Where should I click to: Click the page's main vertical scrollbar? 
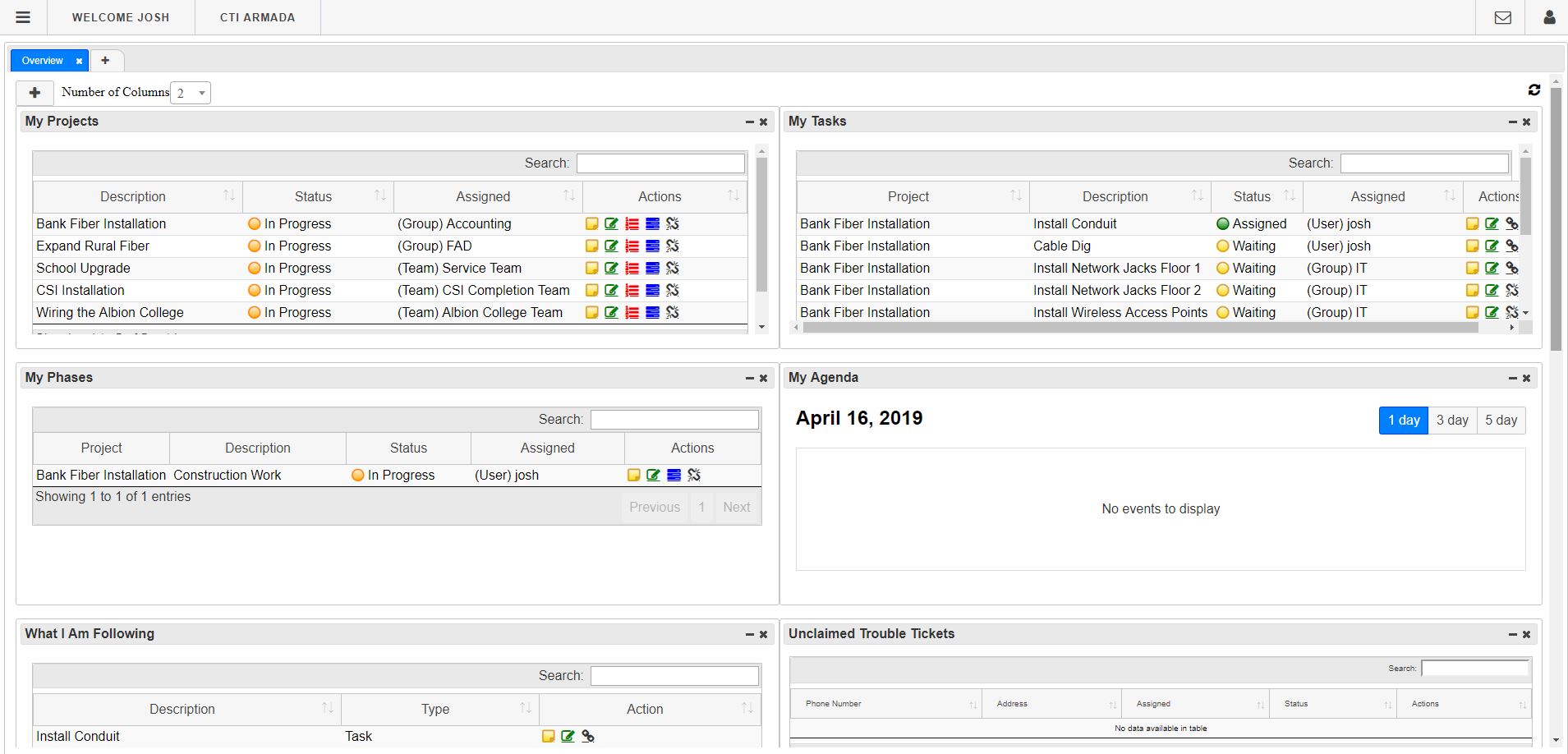1556,218
